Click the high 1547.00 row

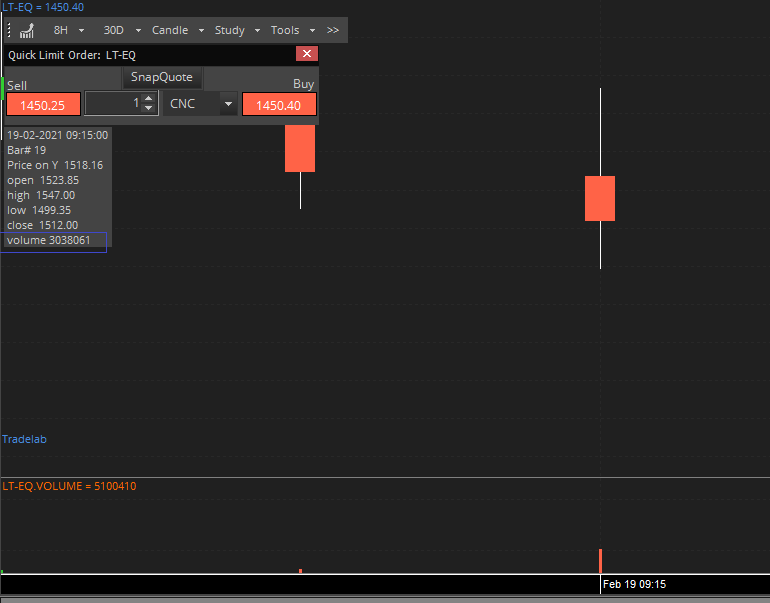41,195
